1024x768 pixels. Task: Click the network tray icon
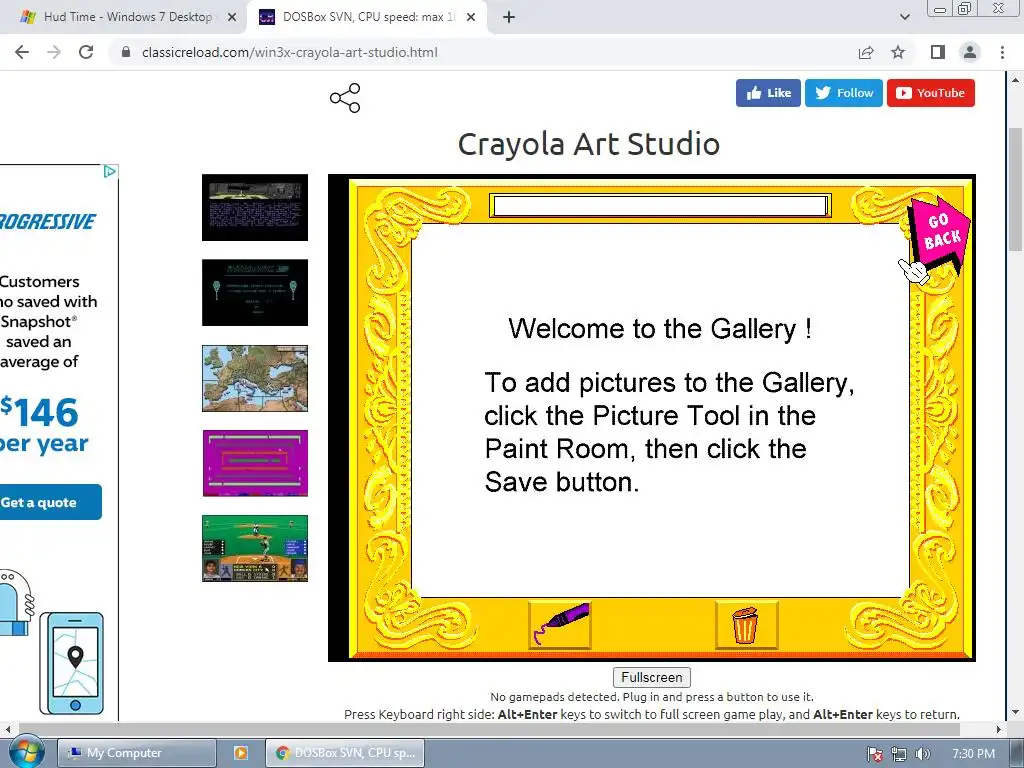click(x=899, y=754)
